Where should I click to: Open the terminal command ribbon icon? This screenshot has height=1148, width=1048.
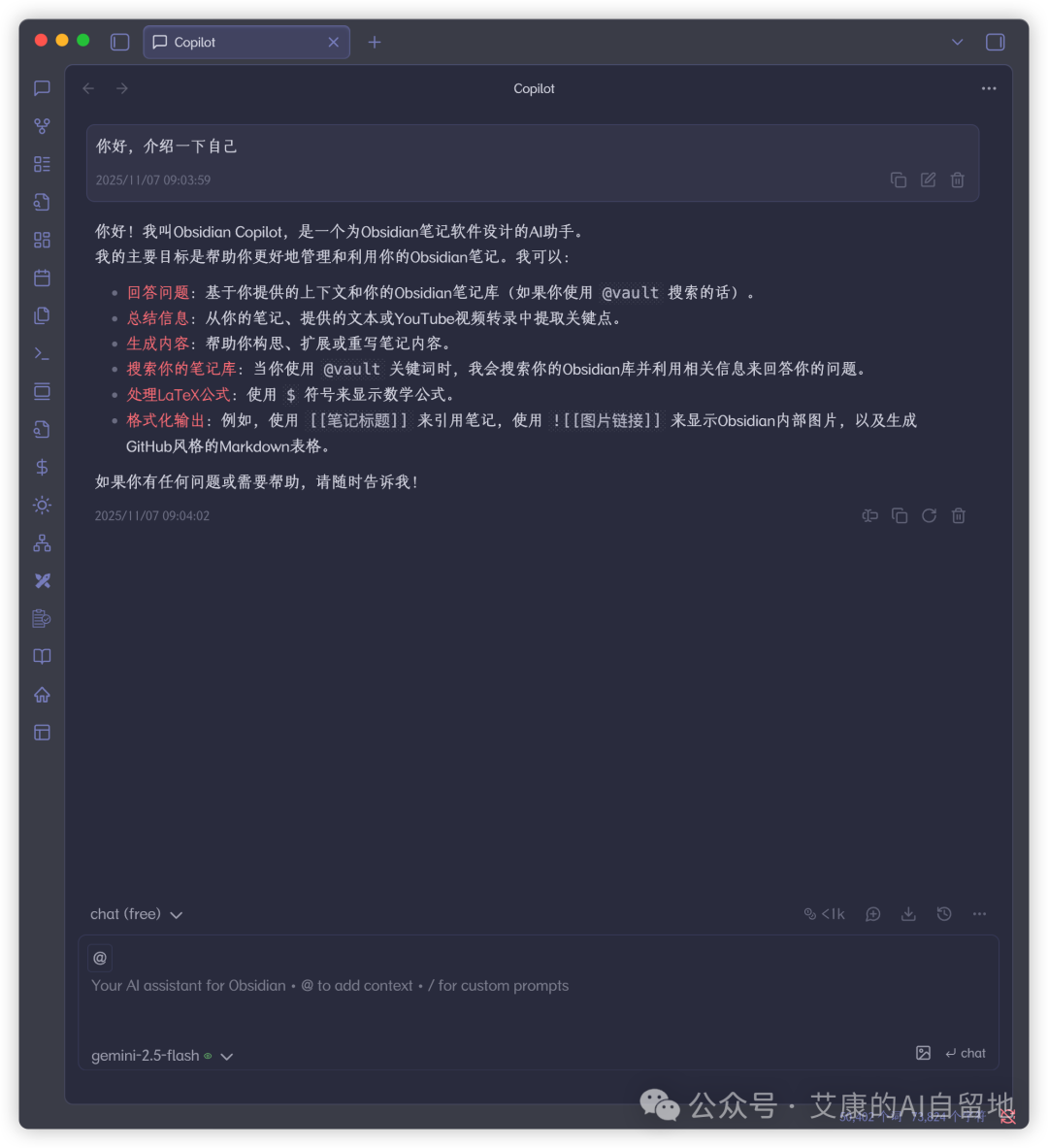(x=42, y=353)
